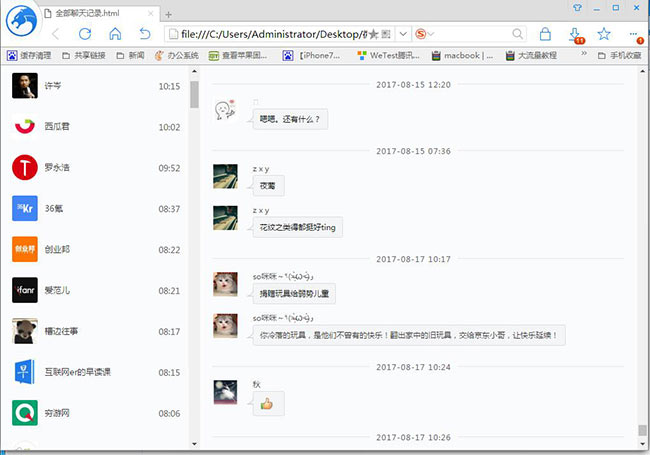Open a new tab with plus button
This screenshot has width=650, height=455.
(x=168, y=13)
